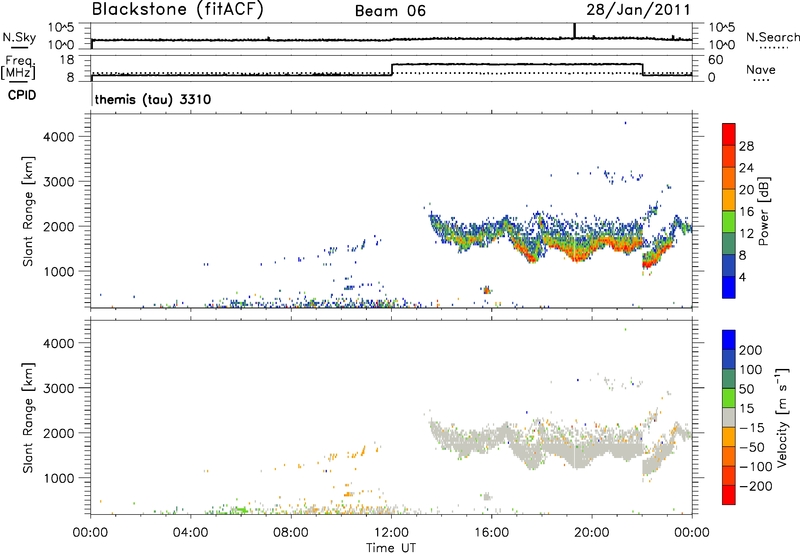
Task: Click themis (tau) 3310 text
Action: (x=153, y=99)
